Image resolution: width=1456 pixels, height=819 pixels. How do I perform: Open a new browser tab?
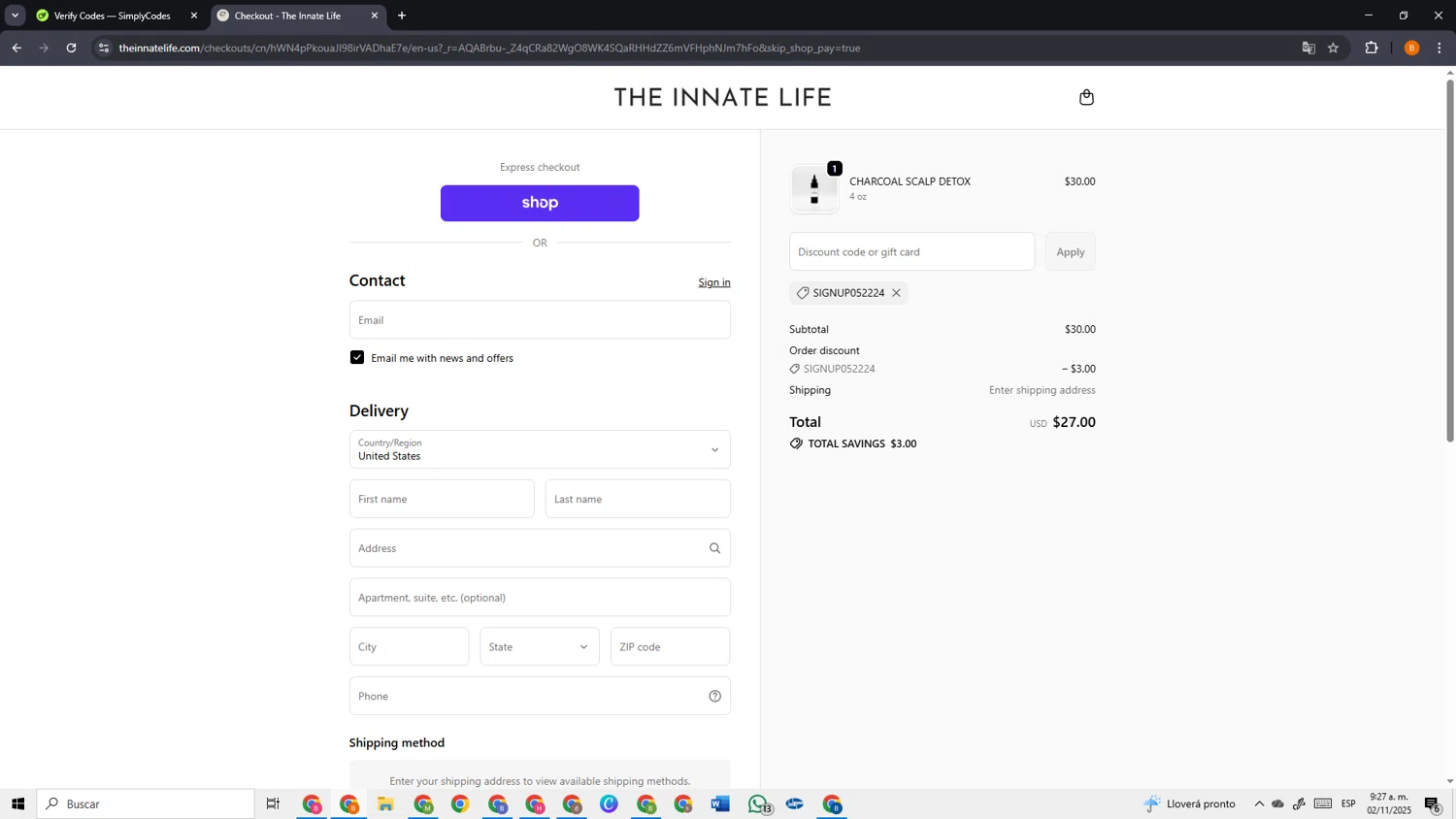402,16
